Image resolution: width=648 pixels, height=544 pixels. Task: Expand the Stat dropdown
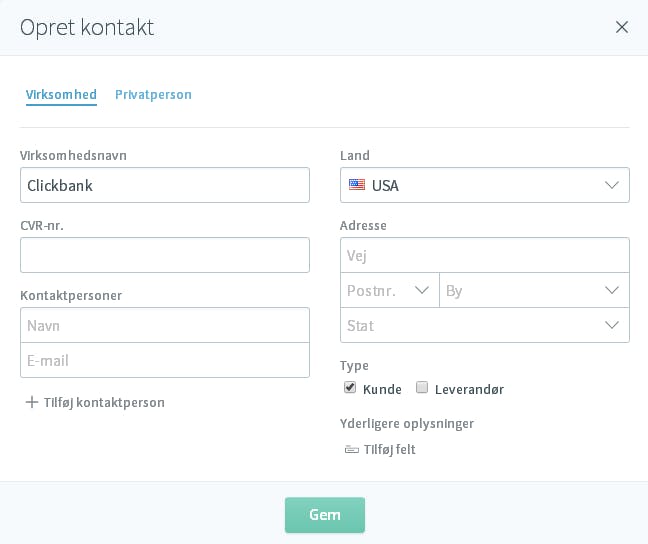(485, 325)
